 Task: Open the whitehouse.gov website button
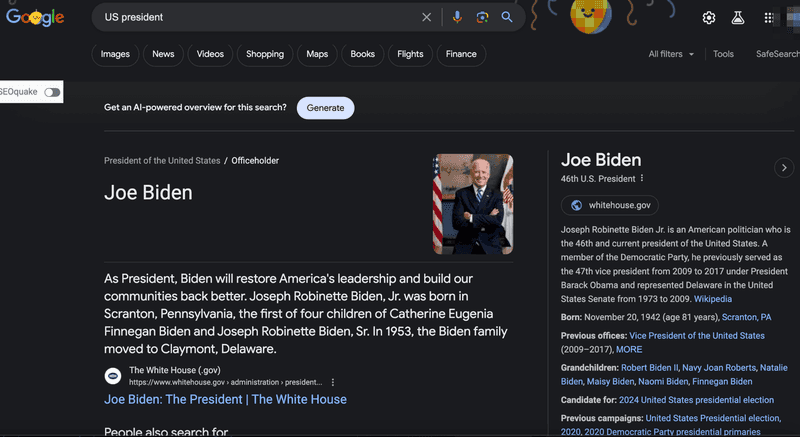coord(610,205)
